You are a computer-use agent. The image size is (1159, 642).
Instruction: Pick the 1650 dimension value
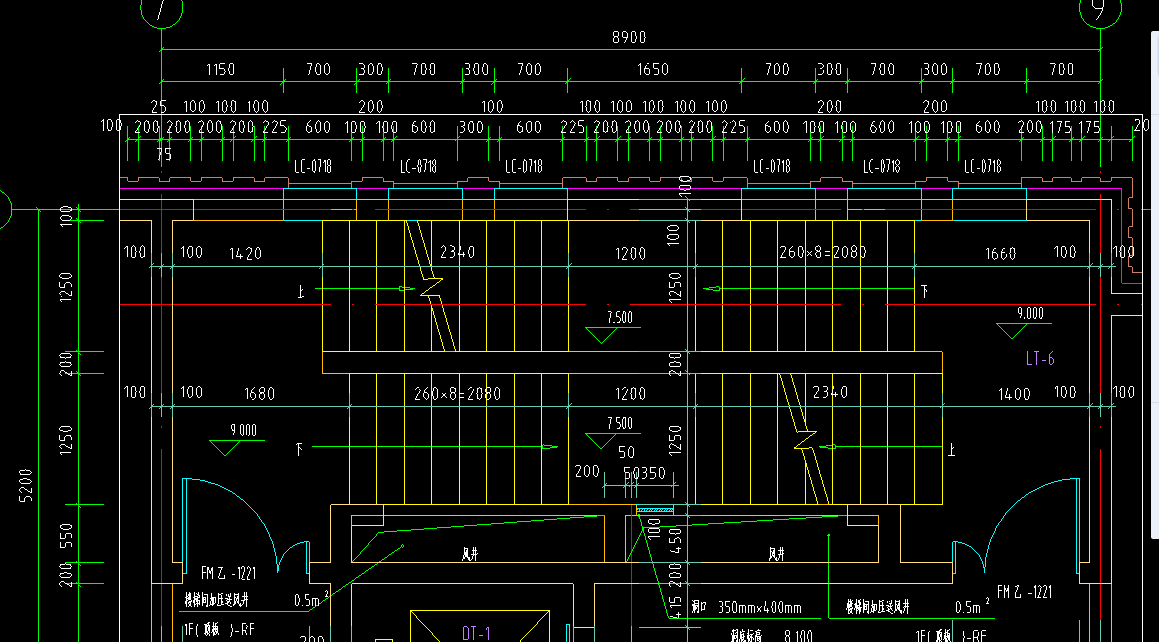pyautogui.click(x=653, y=69)
